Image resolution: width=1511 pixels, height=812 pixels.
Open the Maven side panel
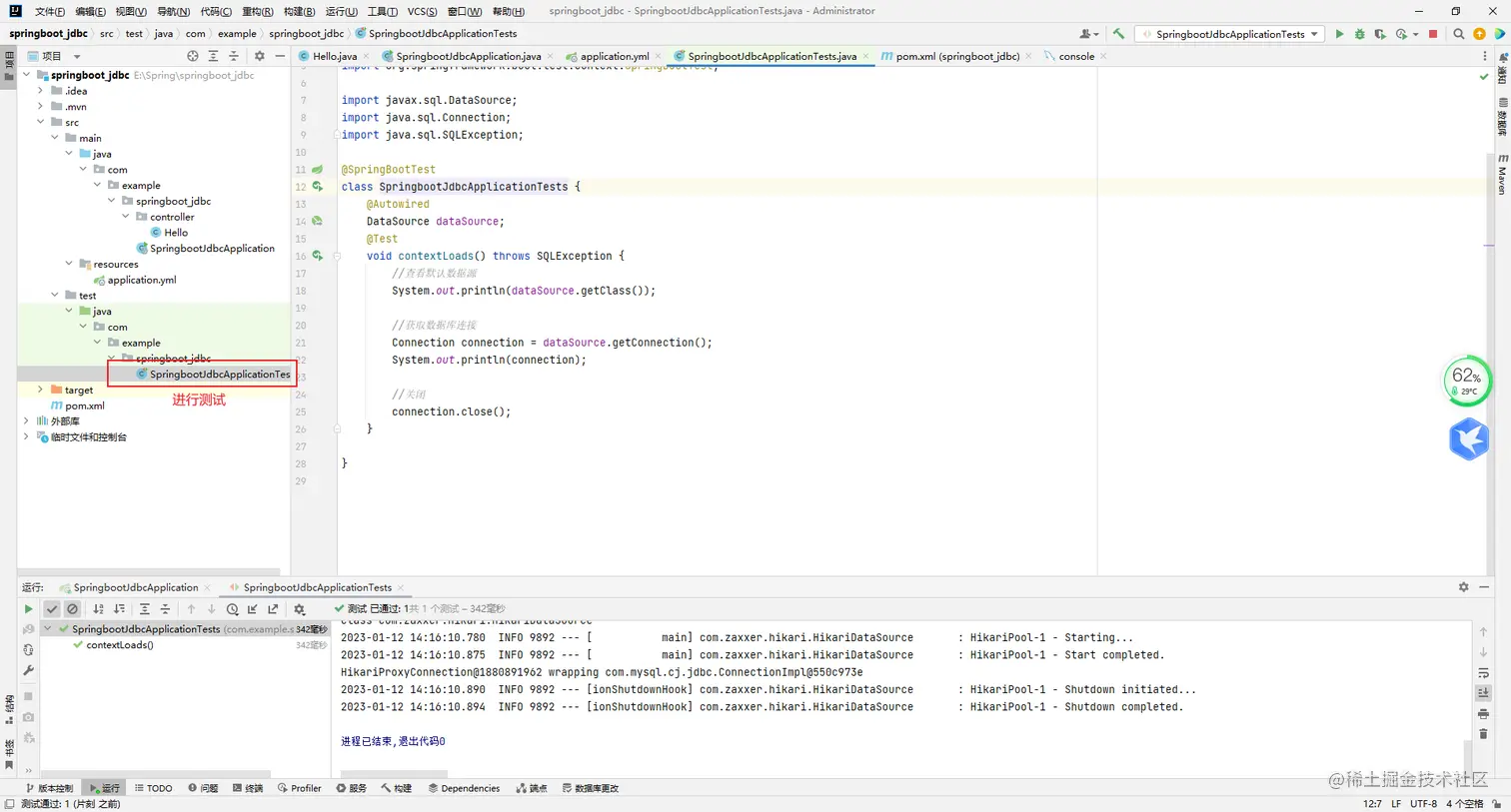pyautogui.click(x=1502, y=174)
